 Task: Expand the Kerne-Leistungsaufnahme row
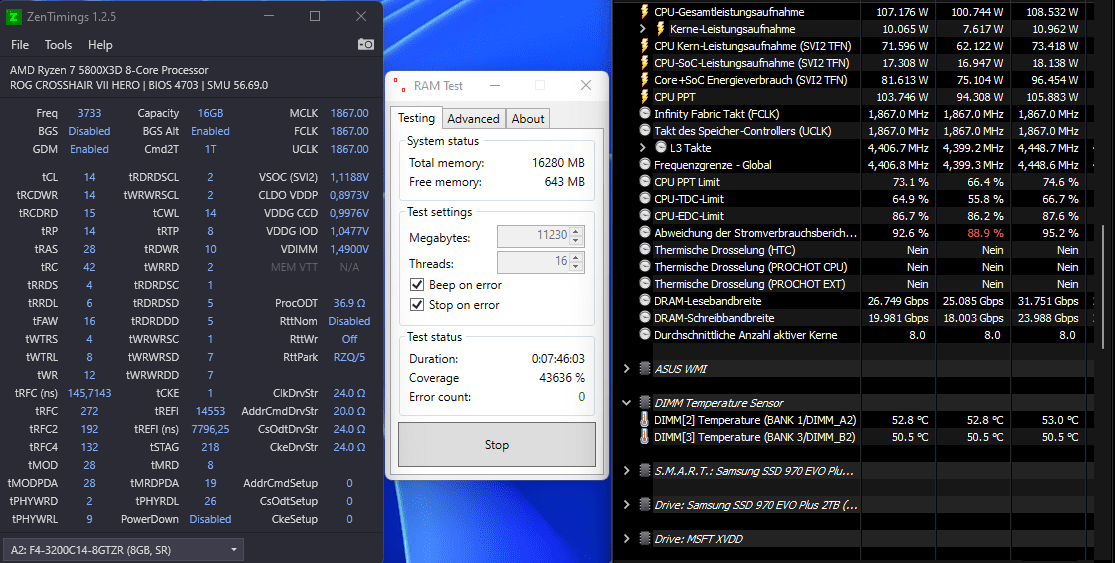(x=643, y=28)
